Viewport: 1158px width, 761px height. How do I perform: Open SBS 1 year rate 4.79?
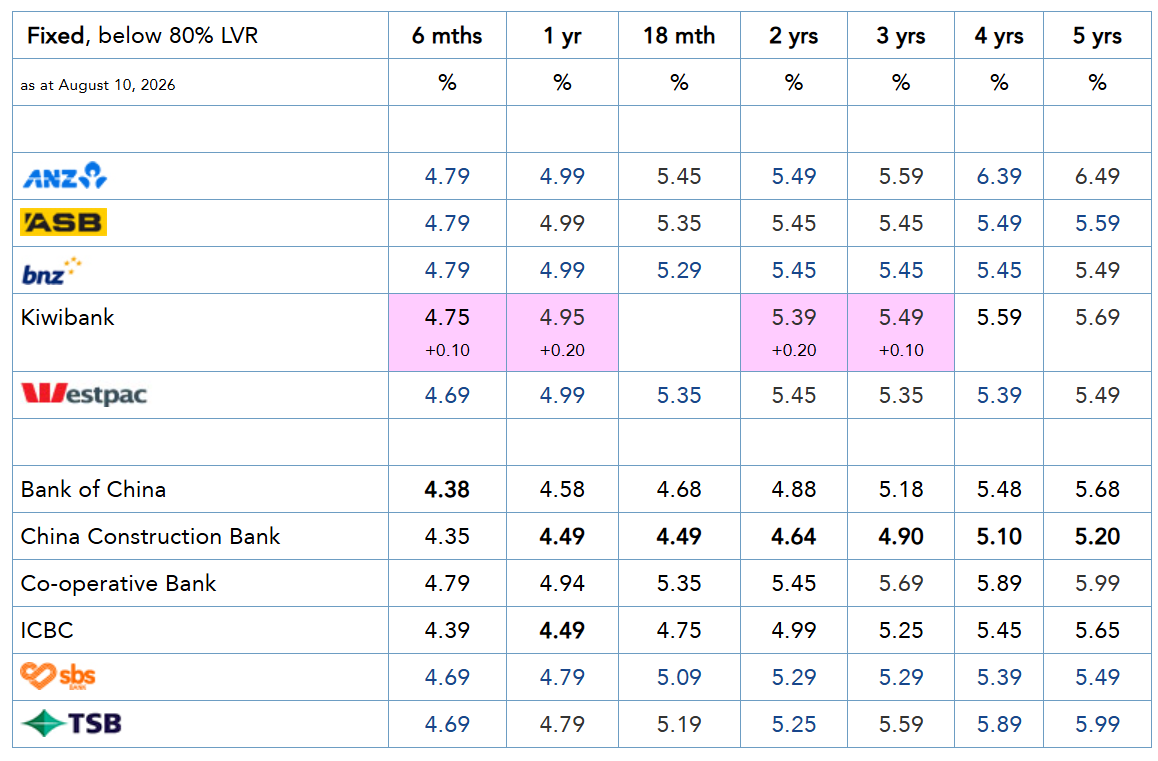562,678
